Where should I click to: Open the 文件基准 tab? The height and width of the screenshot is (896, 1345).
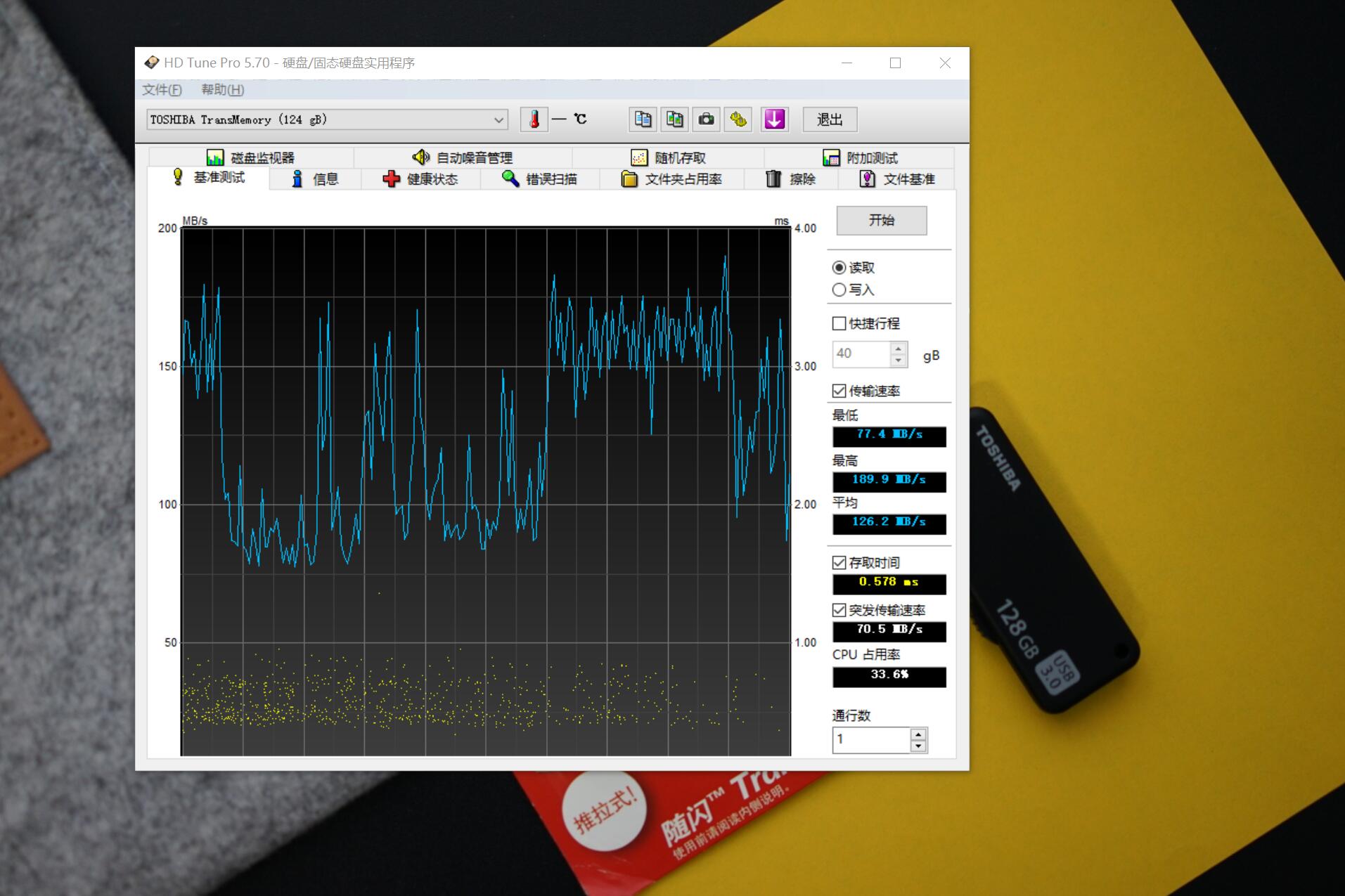(x=897, y=179)
